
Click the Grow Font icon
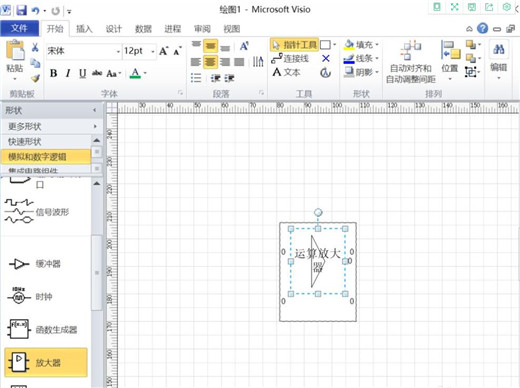pyautogui.click(x=163, y=51)
